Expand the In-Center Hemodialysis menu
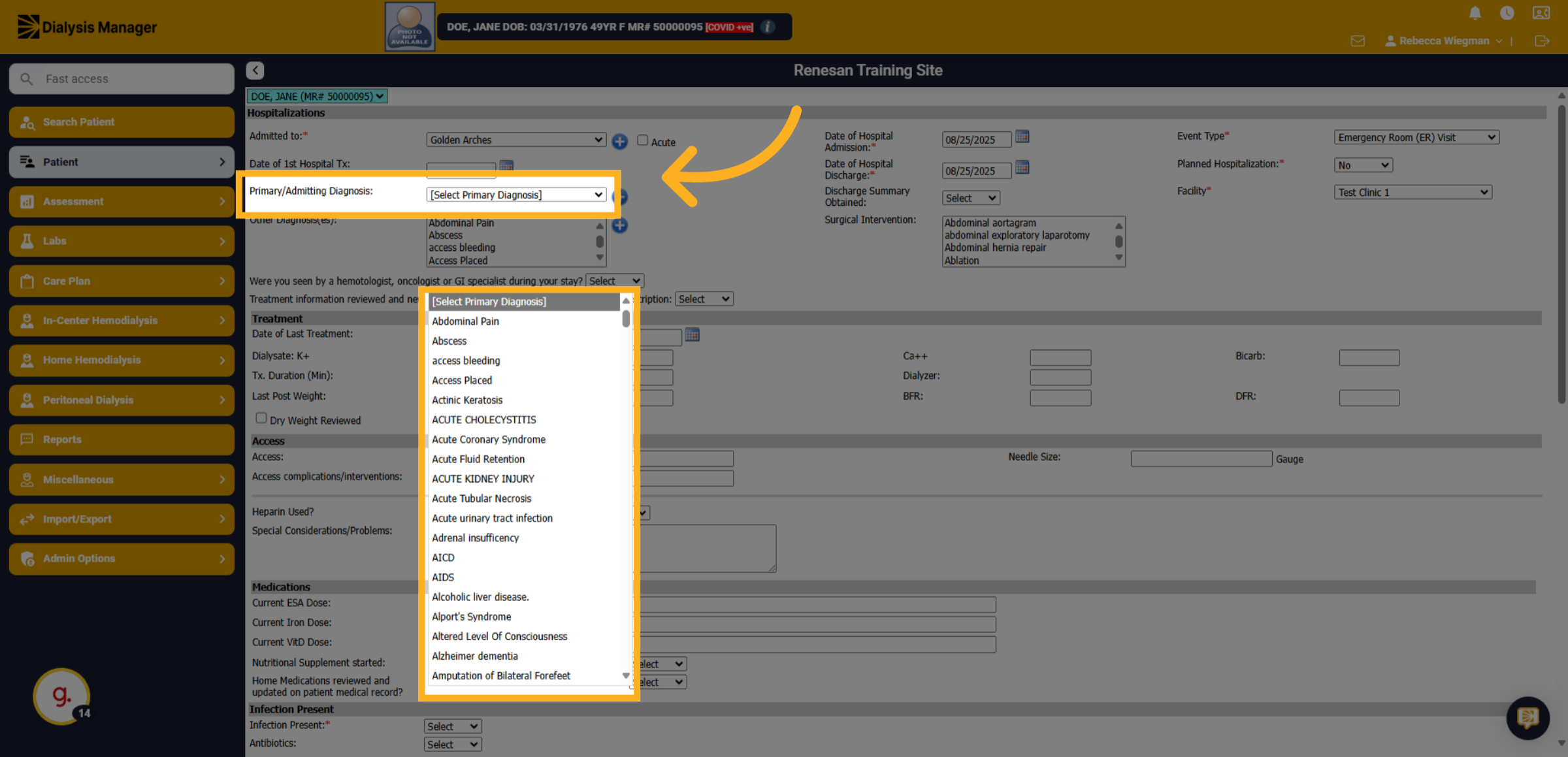1568x757 pixels. point(122,321)
